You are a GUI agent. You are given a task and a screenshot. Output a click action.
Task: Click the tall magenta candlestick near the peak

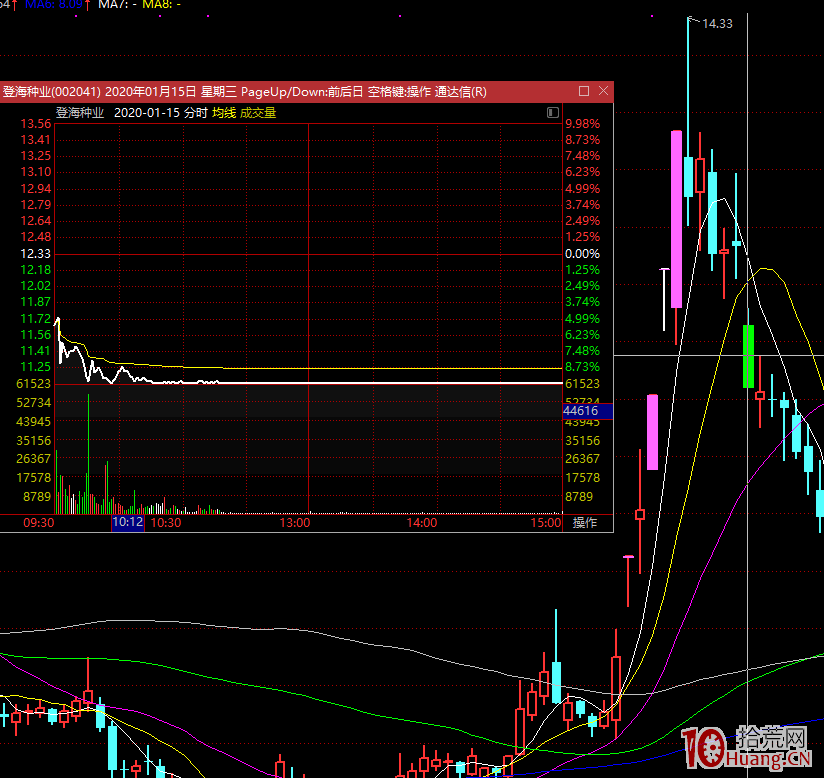pyautogui.click(x=677, y=218)
